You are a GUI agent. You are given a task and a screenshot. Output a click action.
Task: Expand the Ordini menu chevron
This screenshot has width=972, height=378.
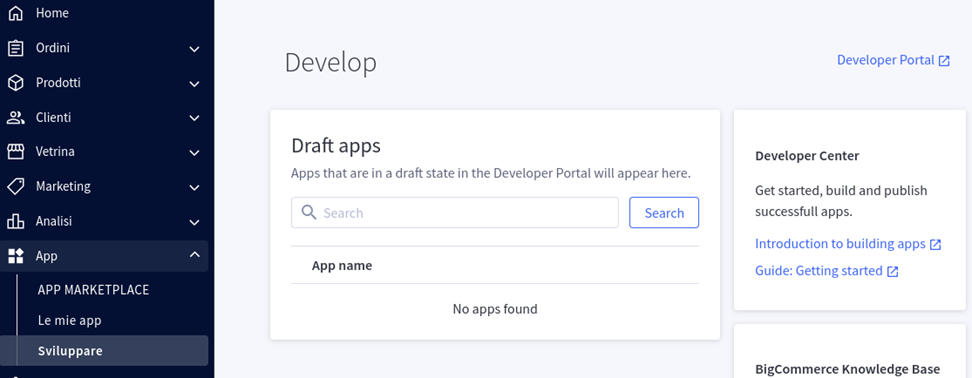(194, 49)
